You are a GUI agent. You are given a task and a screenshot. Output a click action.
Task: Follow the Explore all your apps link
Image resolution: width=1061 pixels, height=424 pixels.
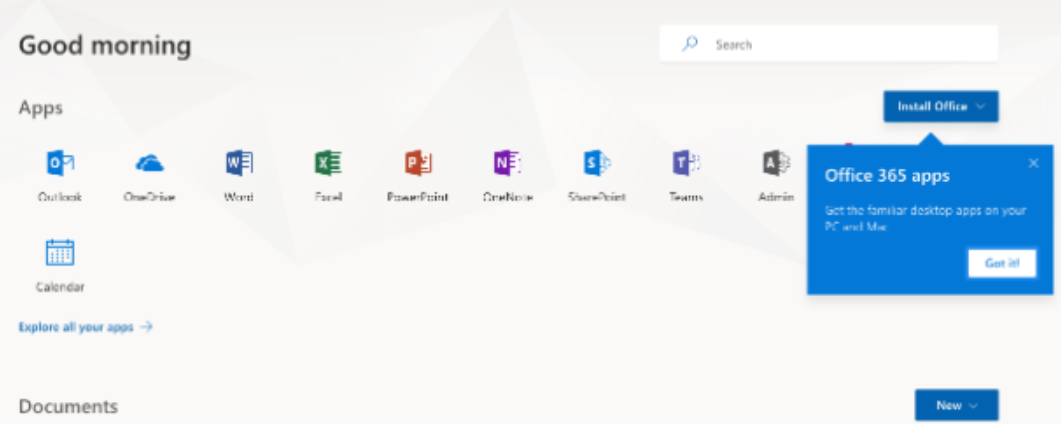(85, 327)
